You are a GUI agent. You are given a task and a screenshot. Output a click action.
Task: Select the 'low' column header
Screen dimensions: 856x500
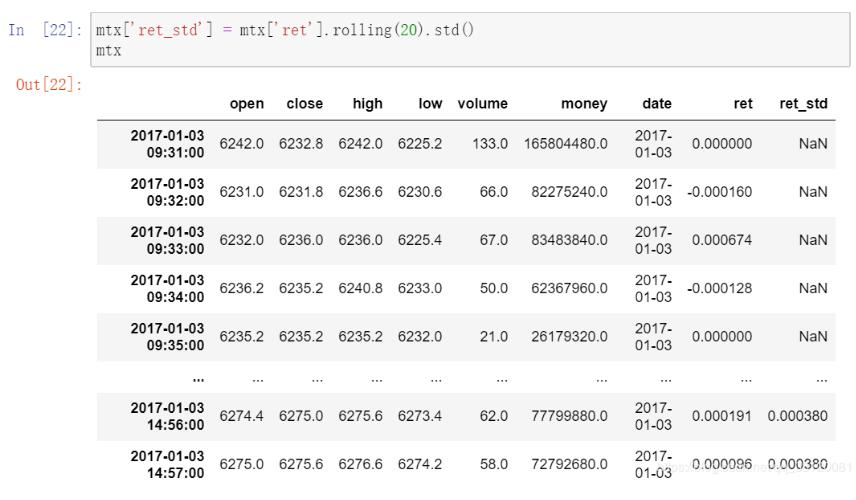[x=430, y=104]
